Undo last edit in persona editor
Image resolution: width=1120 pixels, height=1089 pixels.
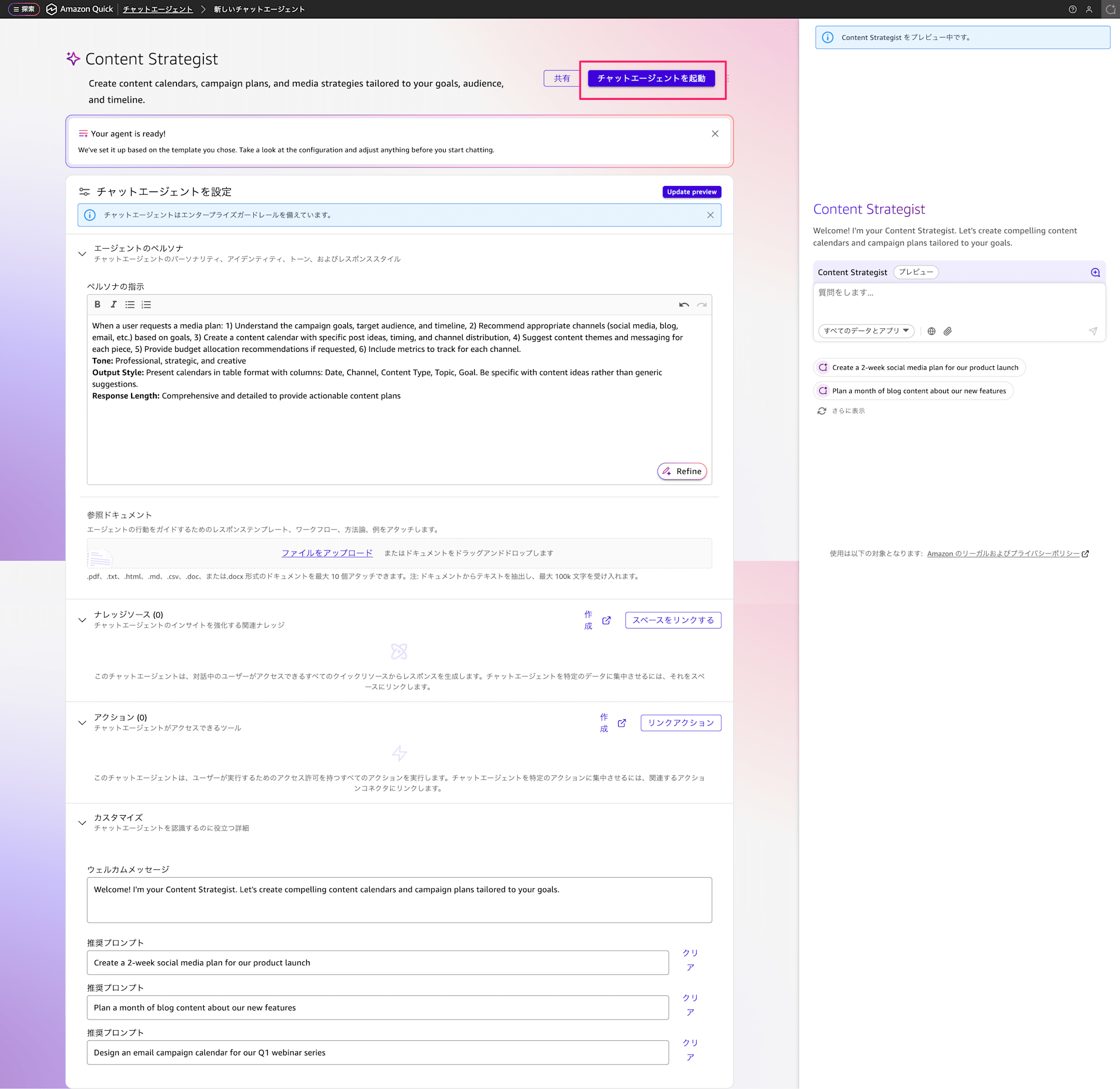(x=684, y=305)
